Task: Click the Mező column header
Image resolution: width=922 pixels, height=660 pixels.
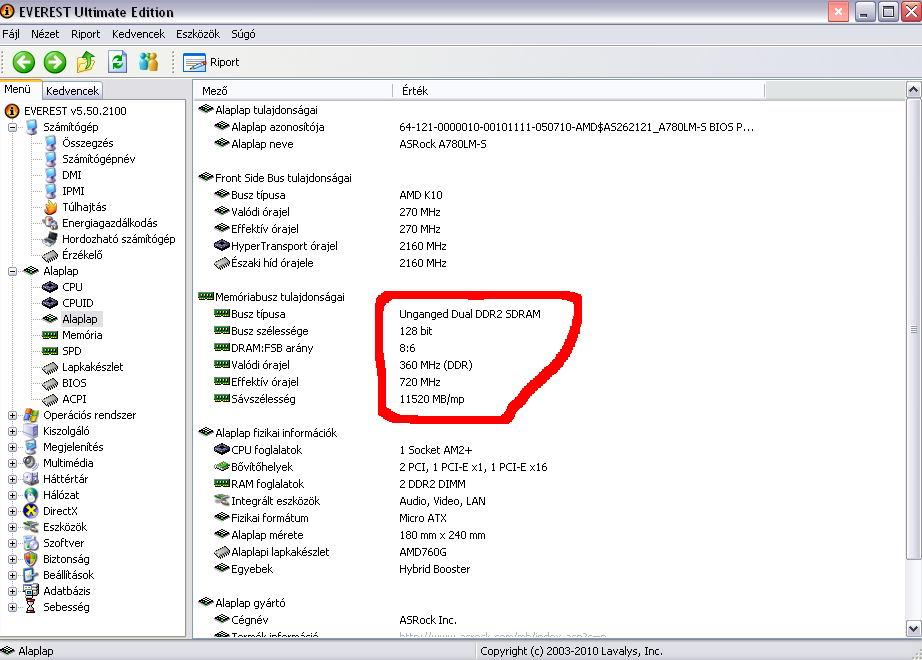Action: 293,91
